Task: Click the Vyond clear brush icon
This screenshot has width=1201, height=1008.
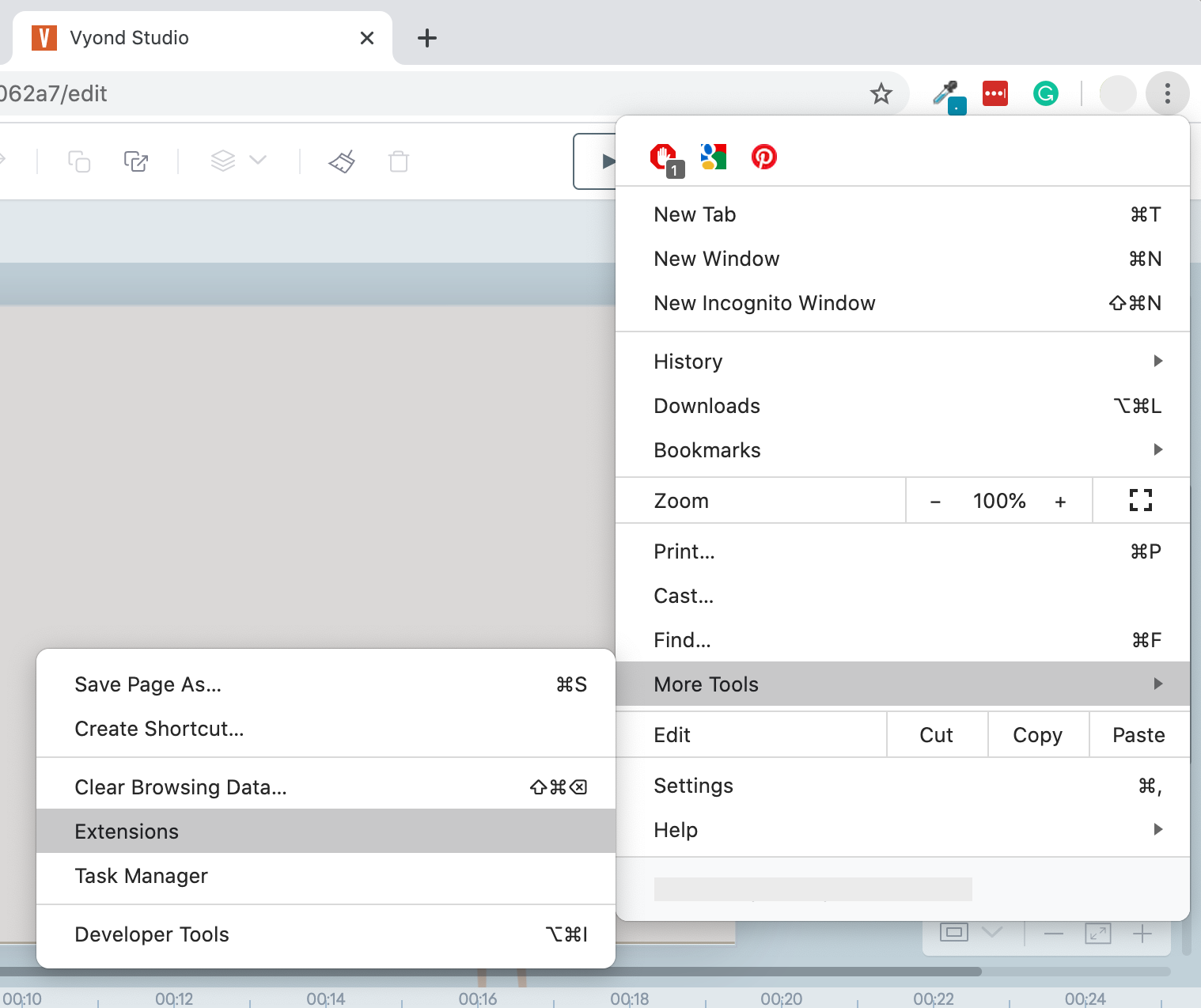Action: point(342,161)
